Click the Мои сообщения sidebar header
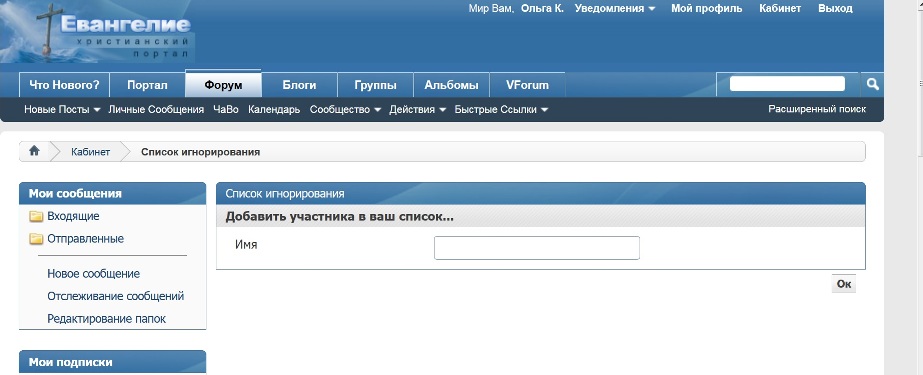This screenshot has width=923, height=375. pos(112,194)
